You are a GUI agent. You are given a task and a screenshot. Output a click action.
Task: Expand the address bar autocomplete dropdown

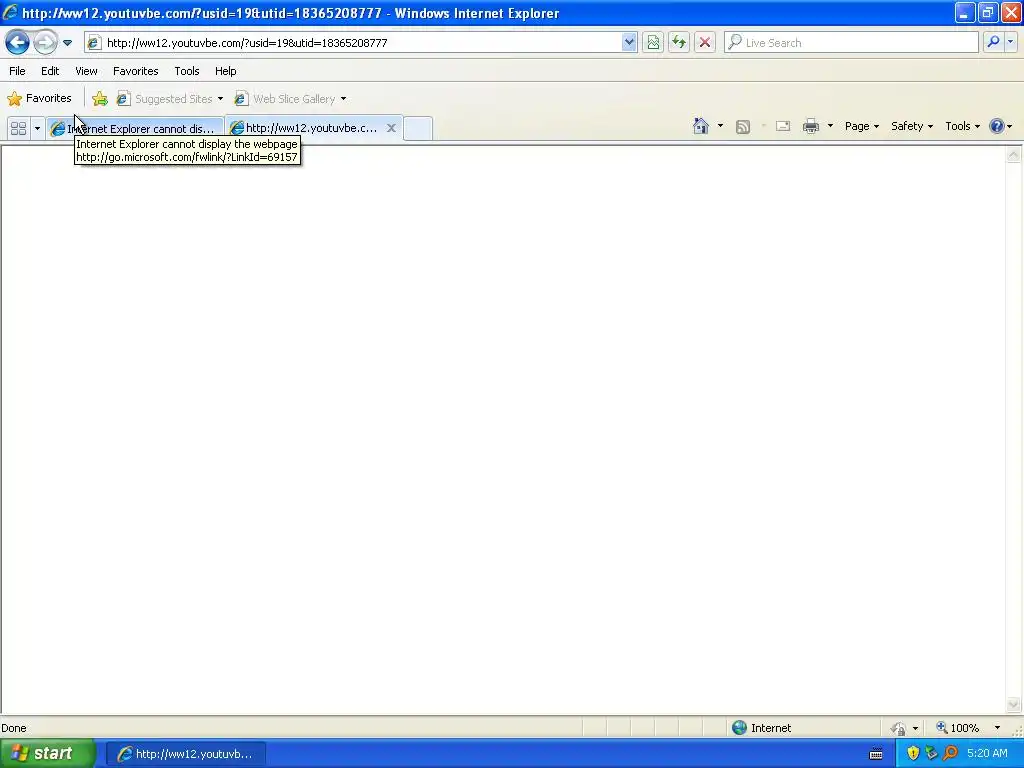tap(629, 42)
